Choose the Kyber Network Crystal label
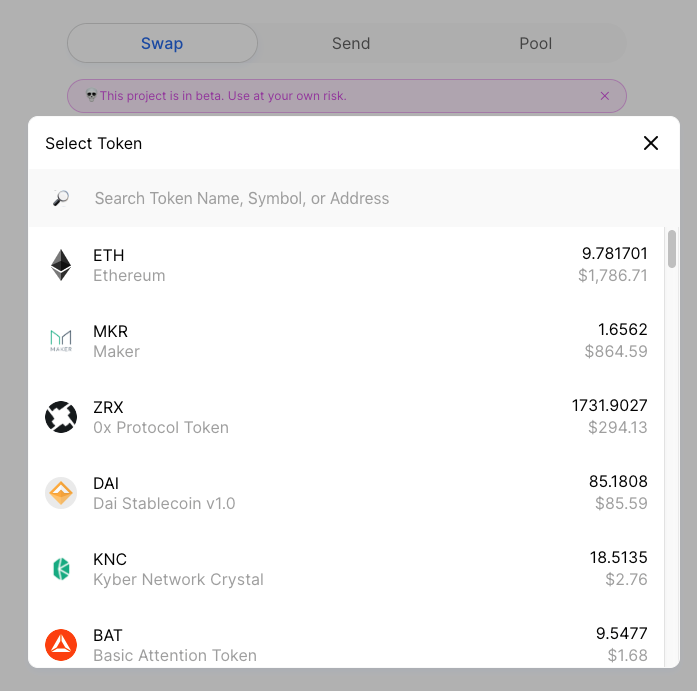 coord(178,580)
